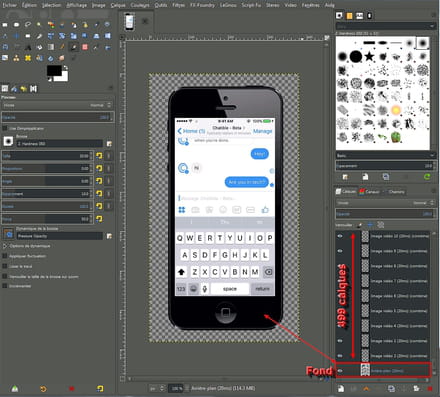Toggle visibility of 'Arrière-plan' layer
Image resolution: width=440 pixels, height=397 pixels.
(x=340, y=371)
